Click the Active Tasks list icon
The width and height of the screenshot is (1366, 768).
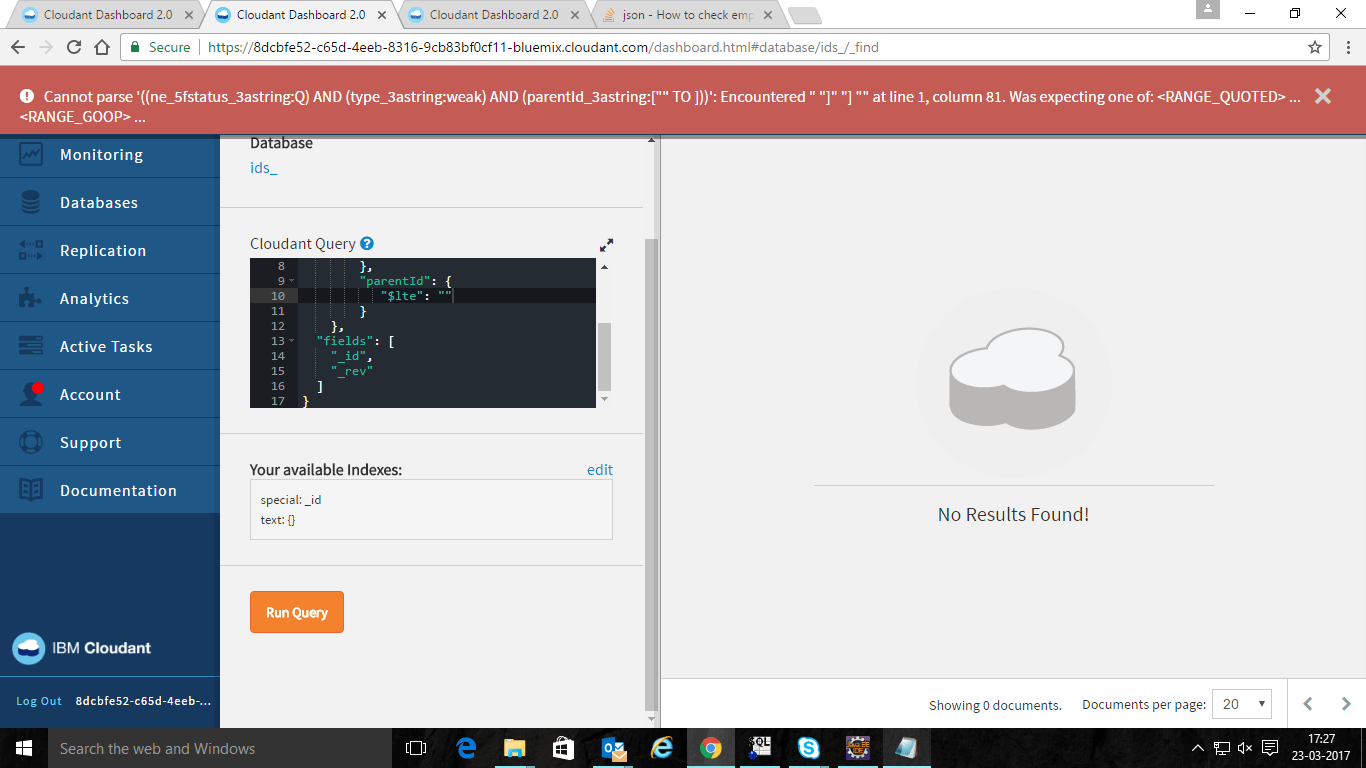pyautogui.click(x=31, y=347)
